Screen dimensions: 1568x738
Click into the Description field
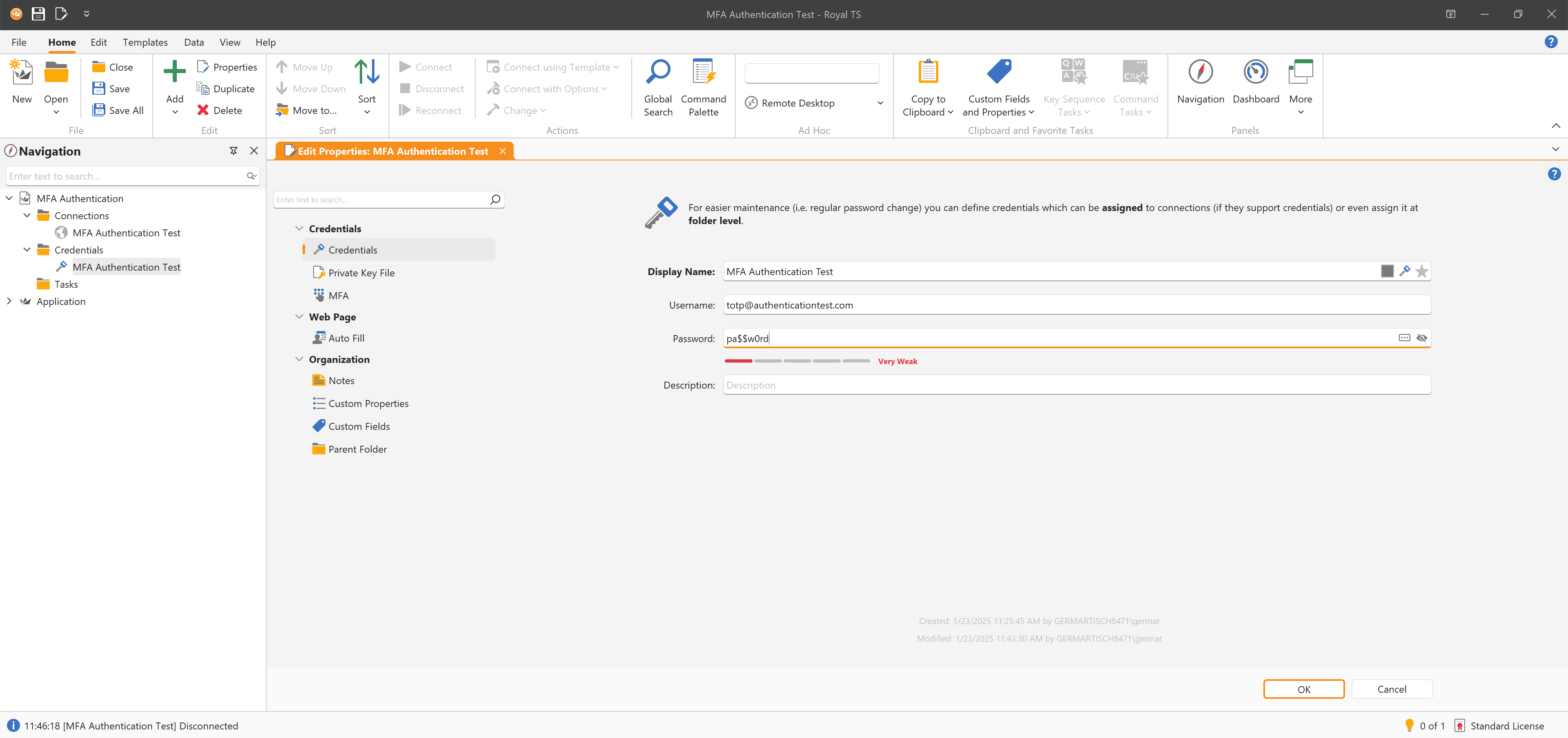coord(1076,385)
